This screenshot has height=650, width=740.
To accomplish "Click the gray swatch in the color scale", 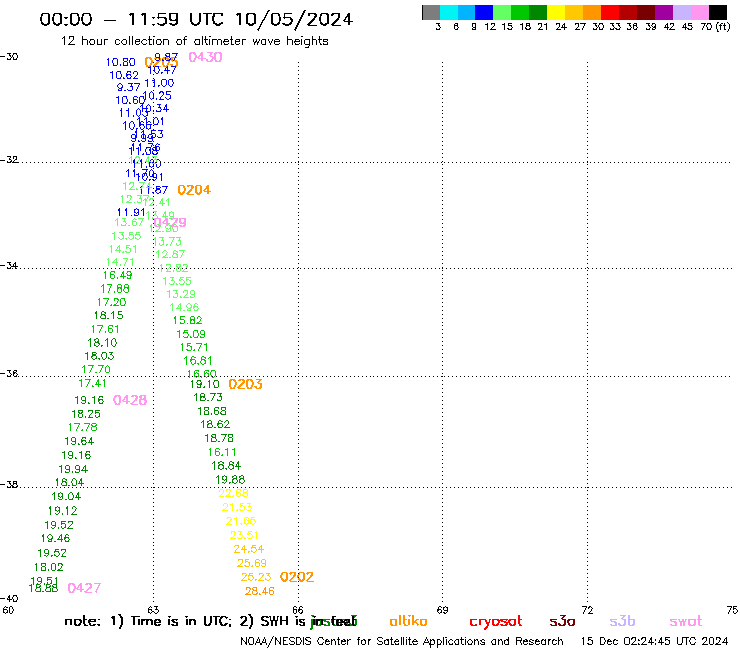I will (x=431, y=12).
